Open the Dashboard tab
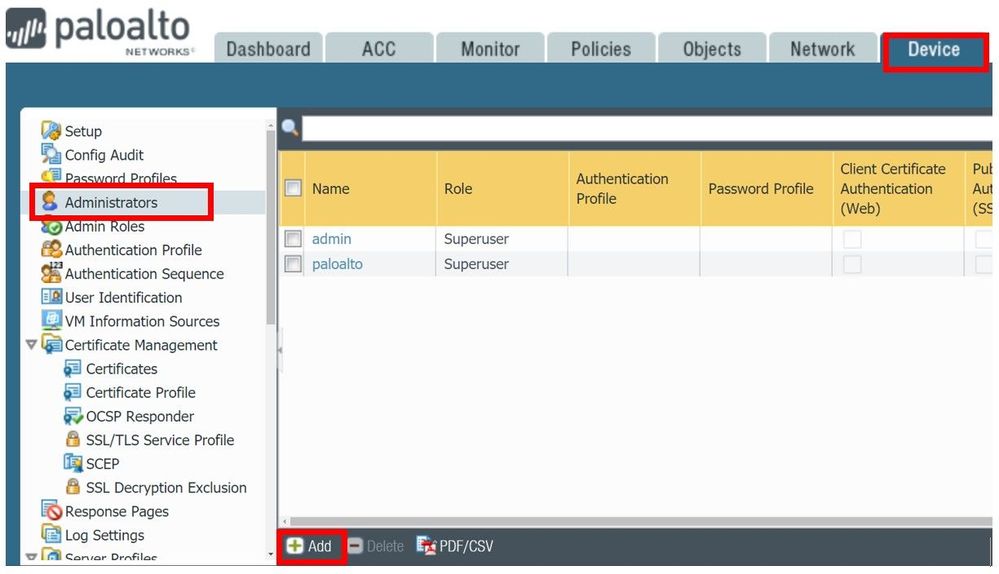Screen dimensions: 999x574 [x=268, y=48]
